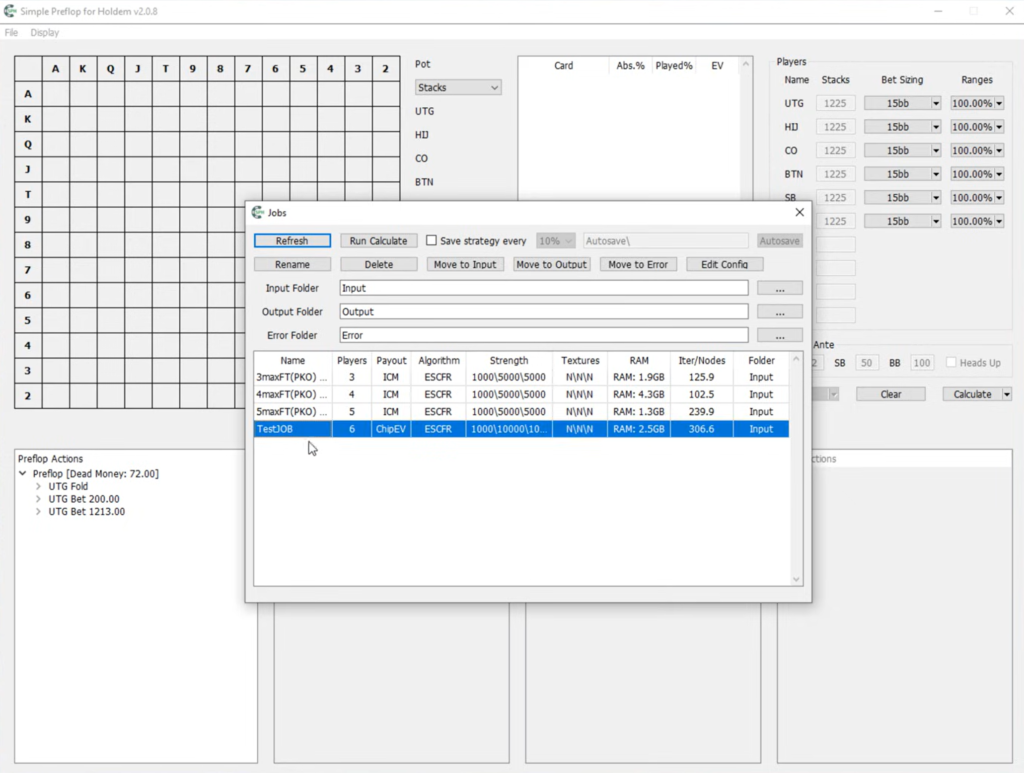Open the Display menu

(44, 33)
